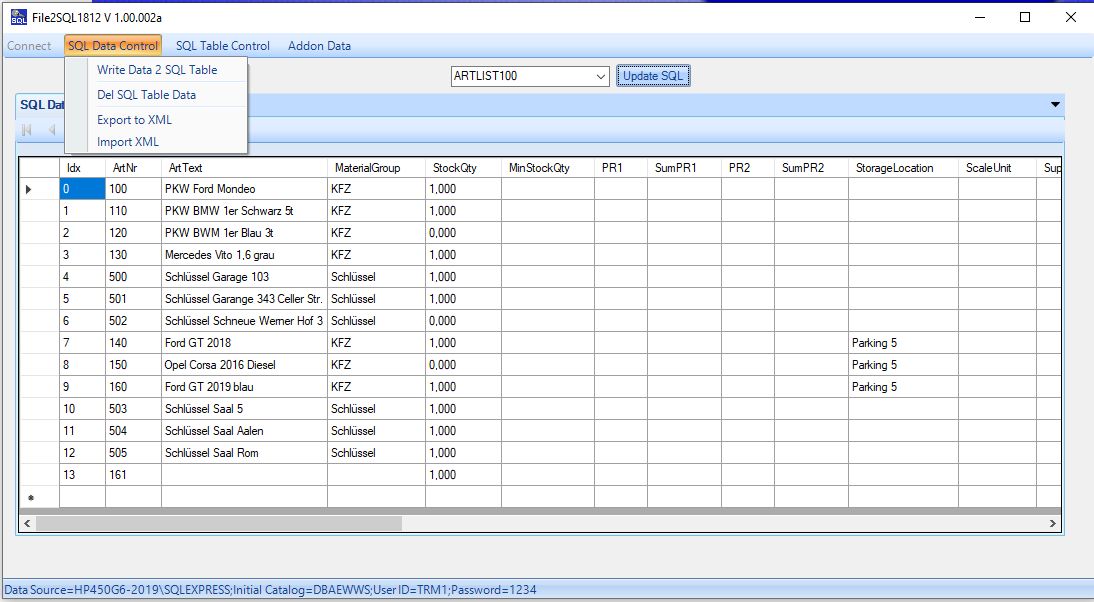Open the ARTLIST100 table dropdown
Image resolution: width=1094 pixels, height=602 pixels.
(x=601, y=76)
